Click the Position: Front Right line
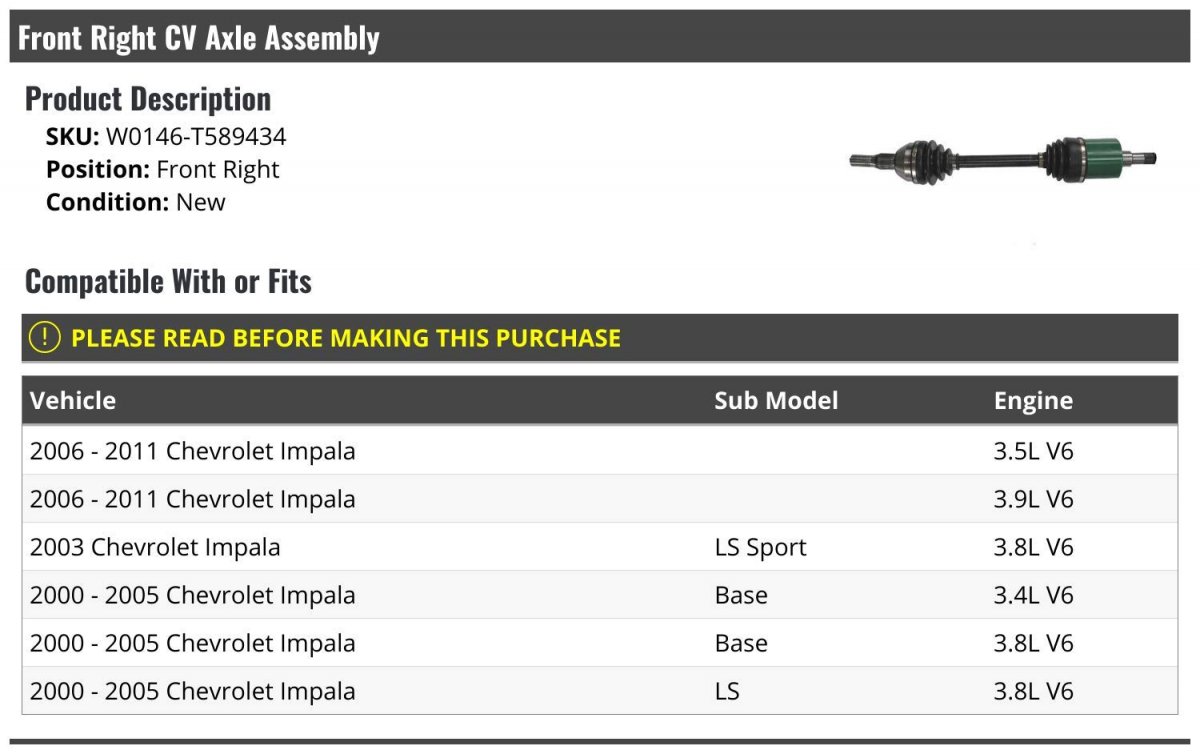This screenshot has height=754, width=1200. pos(163,170)
